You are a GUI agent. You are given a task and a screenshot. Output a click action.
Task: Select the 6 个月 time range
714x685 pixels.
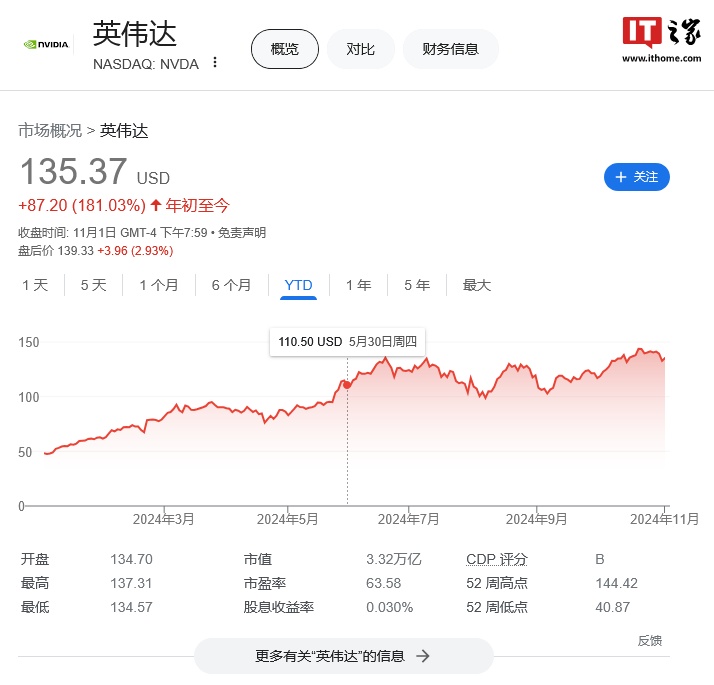tap(231, 285)
